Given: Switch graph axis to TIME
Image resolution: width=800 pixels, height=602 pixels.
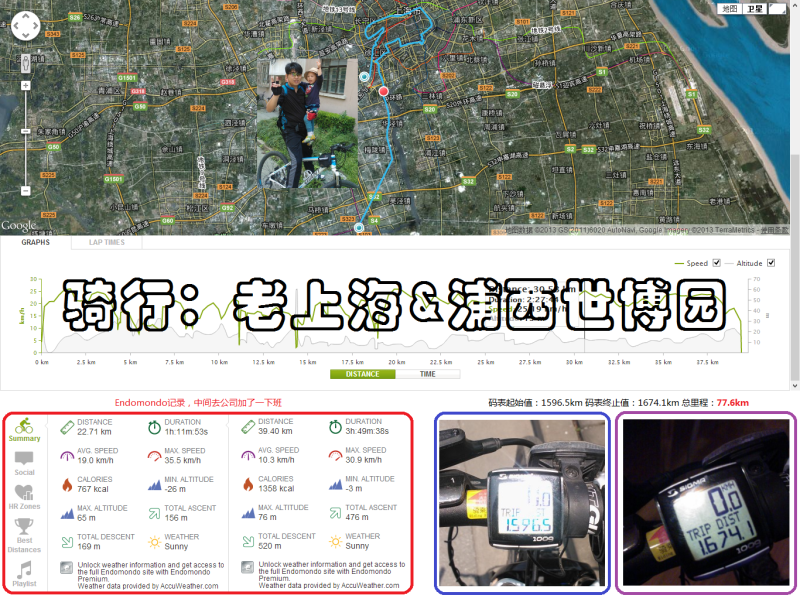Looking at the screenshot, I should (x=428, y=374).
